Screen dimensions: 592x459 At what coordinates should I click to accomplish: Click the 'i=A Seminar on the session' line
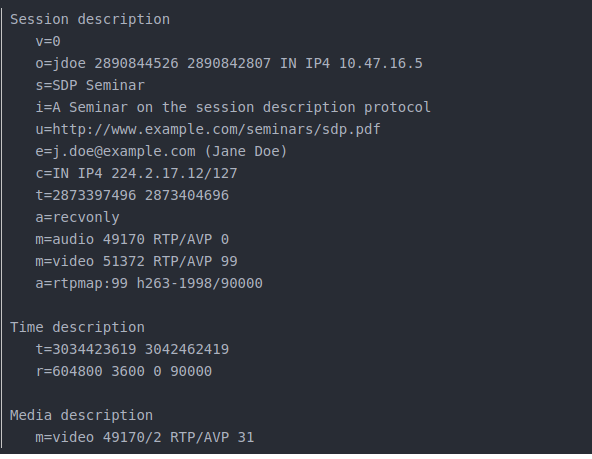pos(233,108)
